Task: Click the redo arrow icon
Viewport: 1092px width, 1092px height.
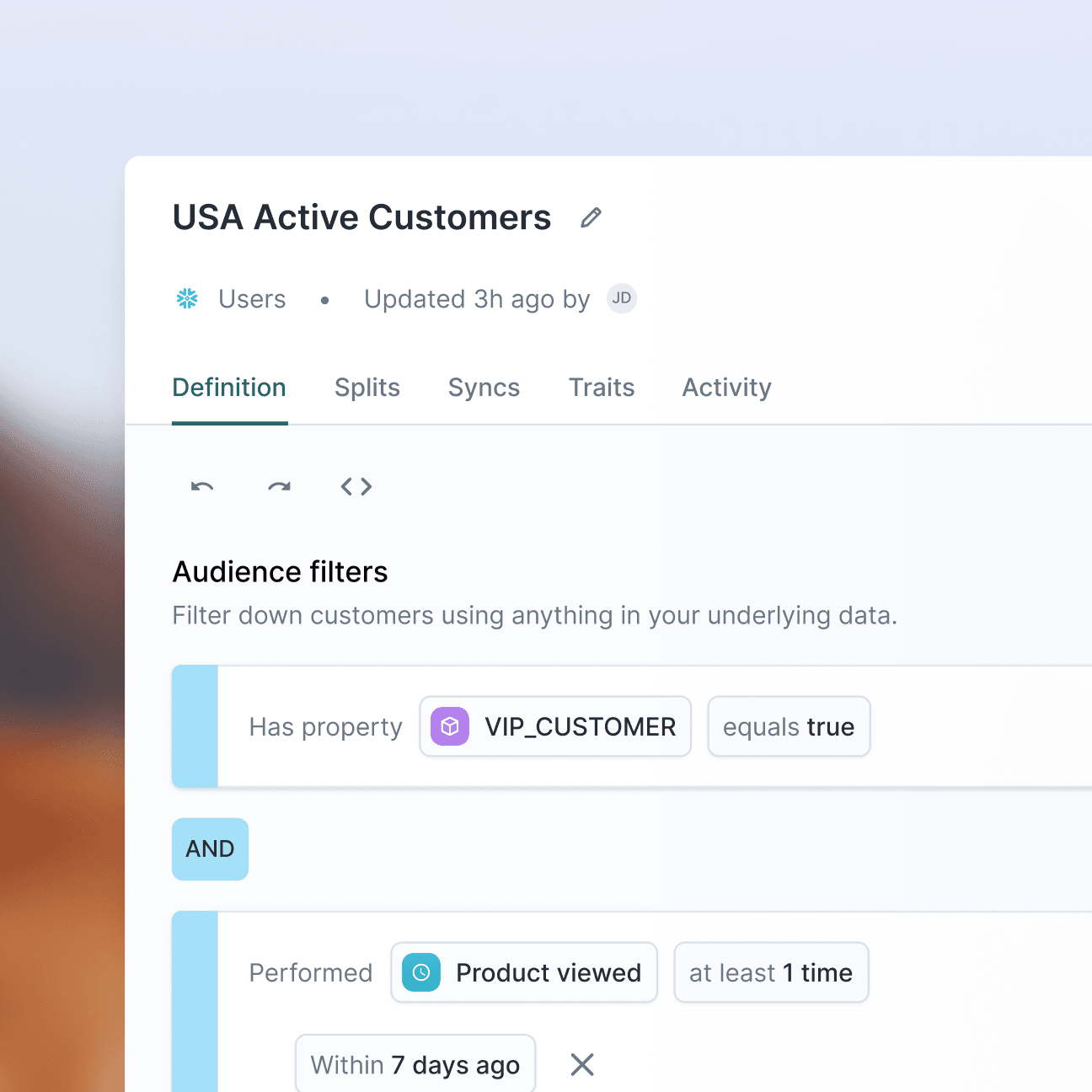Action: click(278, 486)
